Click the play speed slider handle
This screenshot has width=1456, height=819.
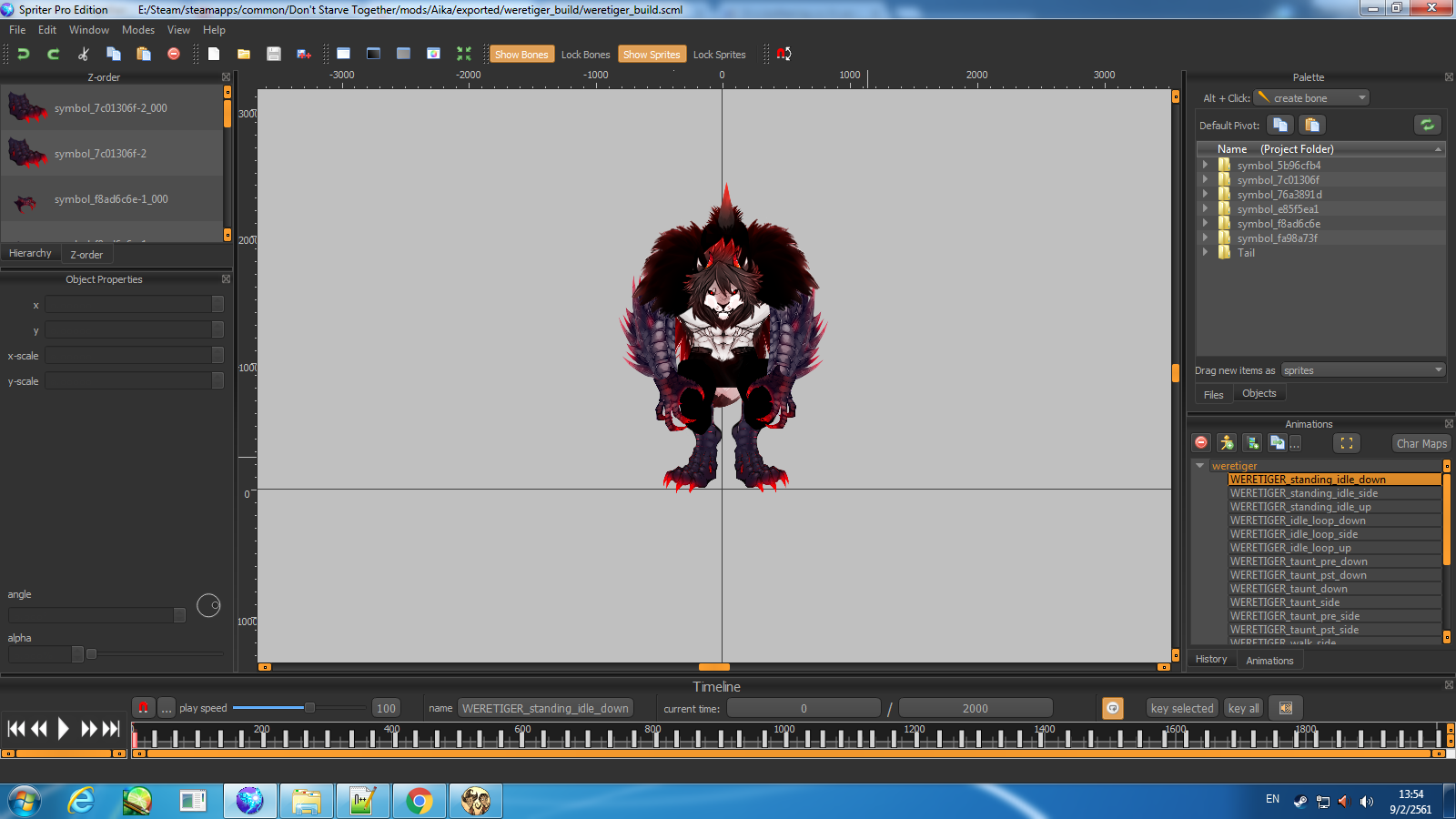309,707
